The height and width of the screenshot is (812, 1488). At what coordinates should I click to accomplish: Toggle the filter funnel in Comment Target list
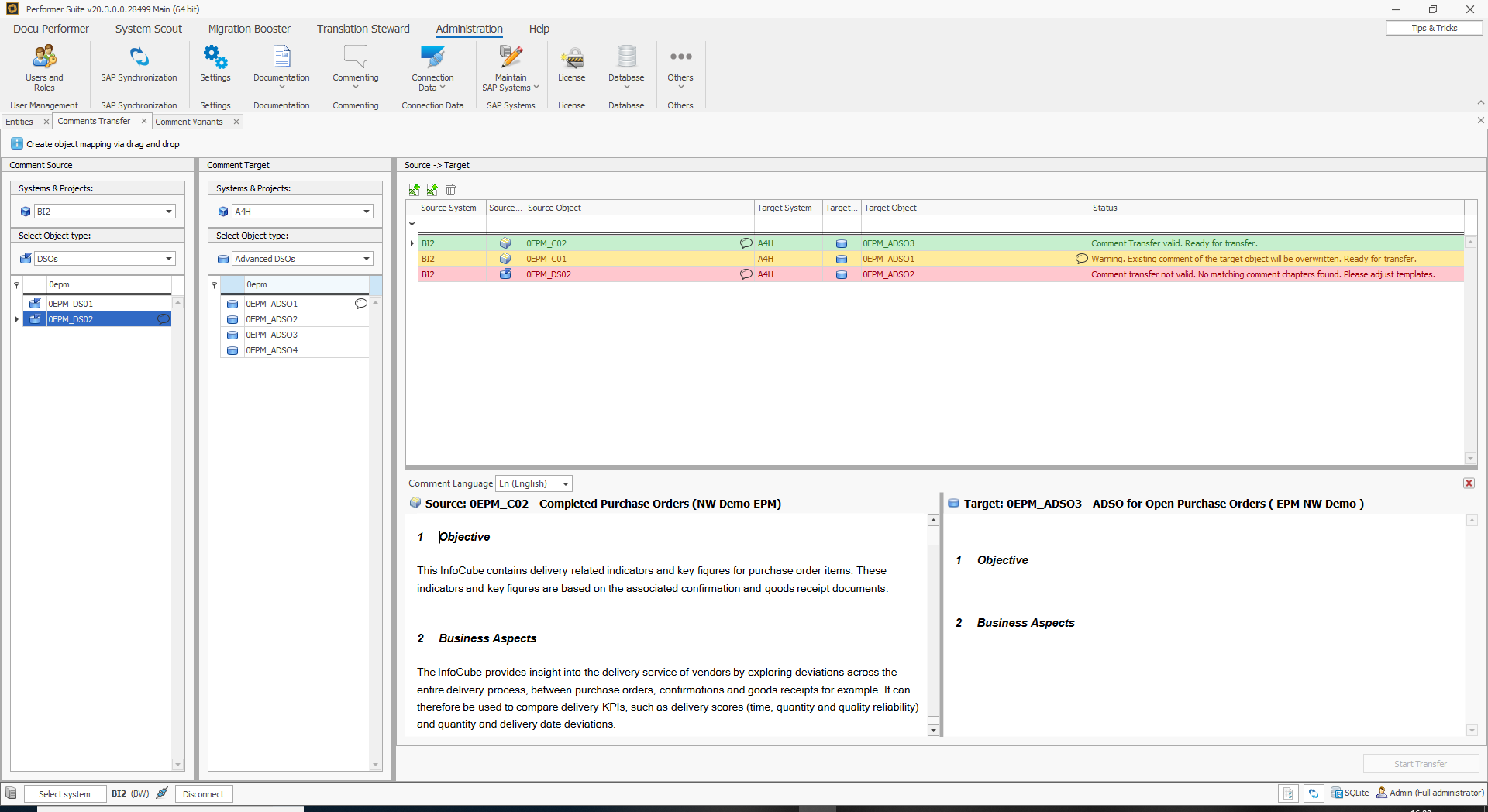pyautogui.click(x=214, y=284)
